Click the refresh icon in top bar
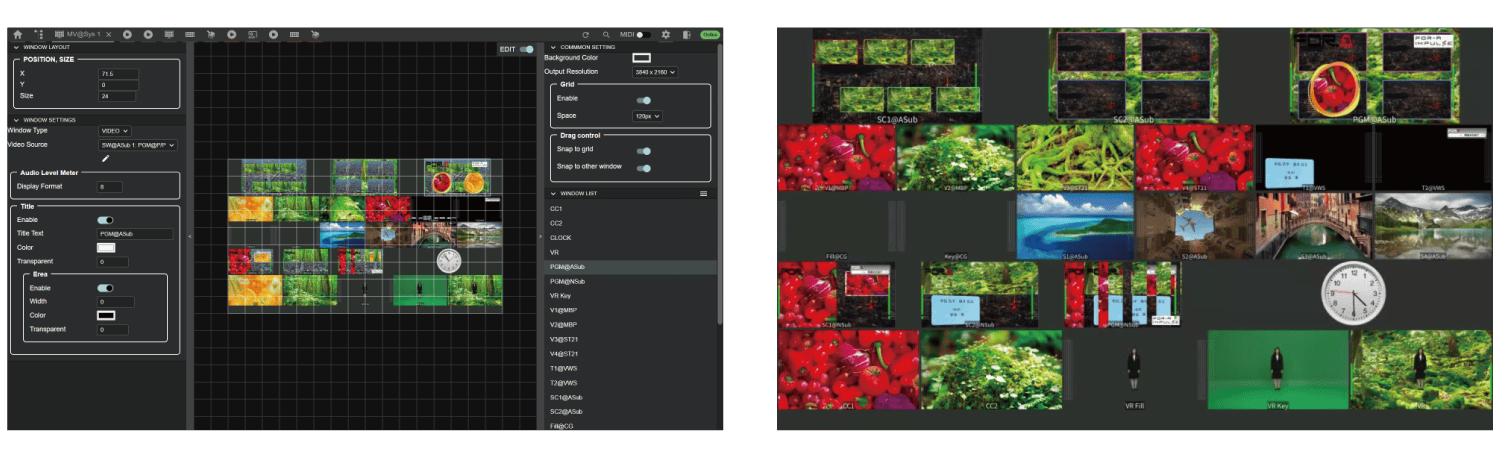Viewport: 1500px width, 457px height. click(586, 34)
